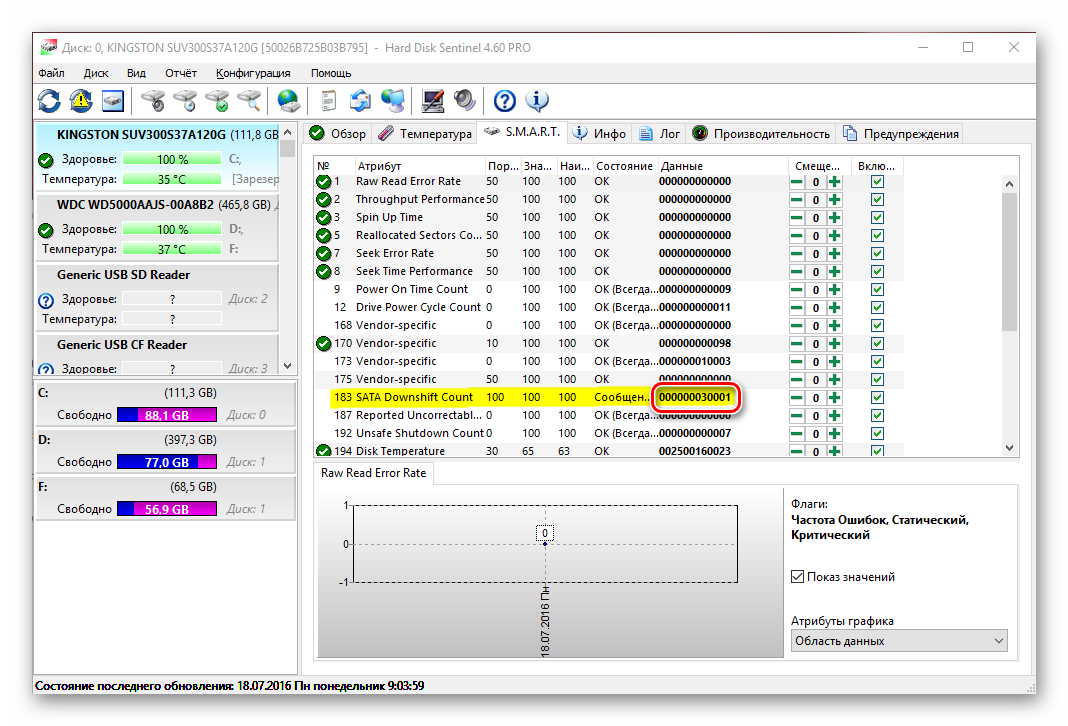The image size is (1068, 726).
Task: Click the disk list scroll down arrow
Action: coord(287,366)
